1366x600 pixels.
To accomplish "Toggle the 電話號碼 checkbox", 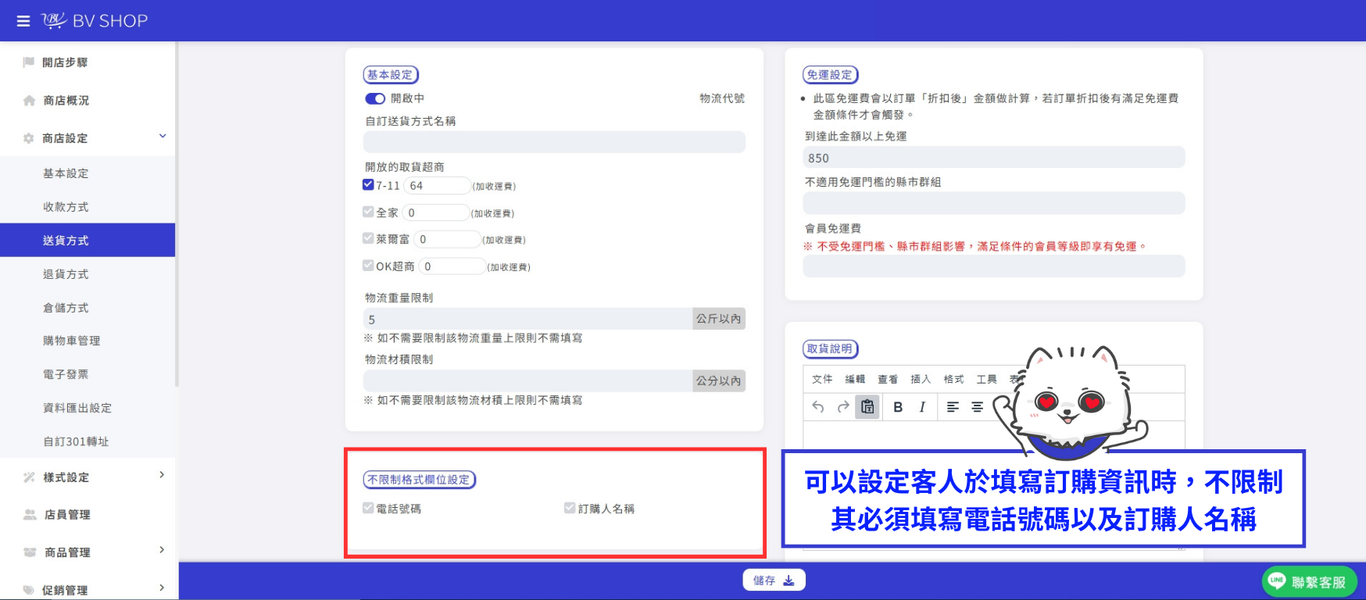I will tap(368, 508).
